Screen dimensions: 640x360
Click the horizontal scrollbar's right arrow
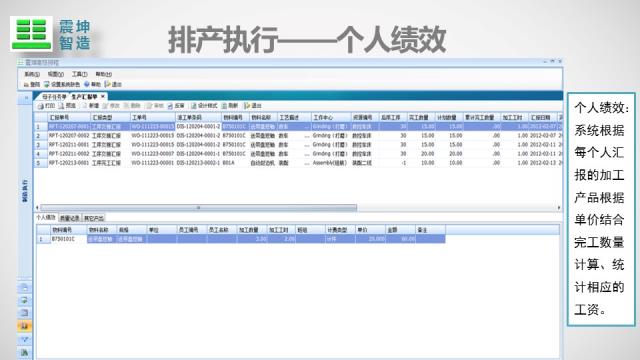[559, 208]
